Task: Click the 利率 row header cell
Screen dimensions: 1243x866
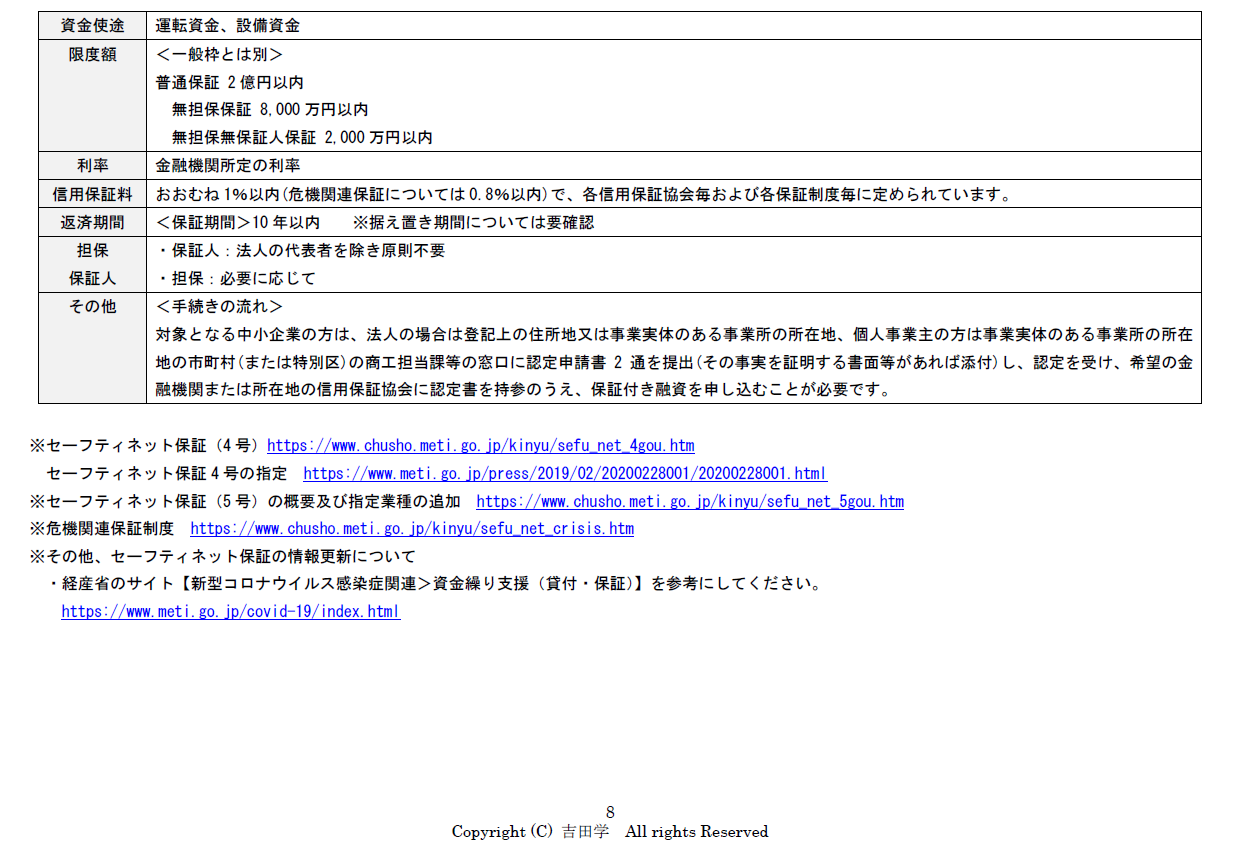Action: (x=92, y=166)
